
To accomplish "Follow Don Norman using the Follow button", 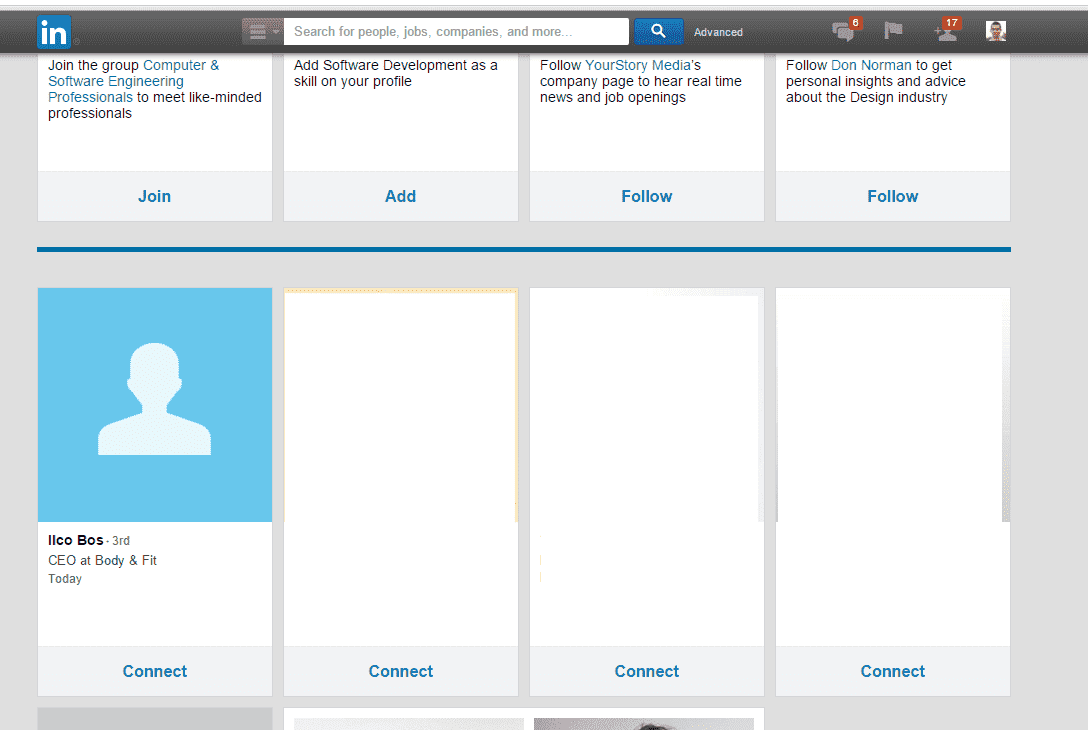I will click(893, 196).
